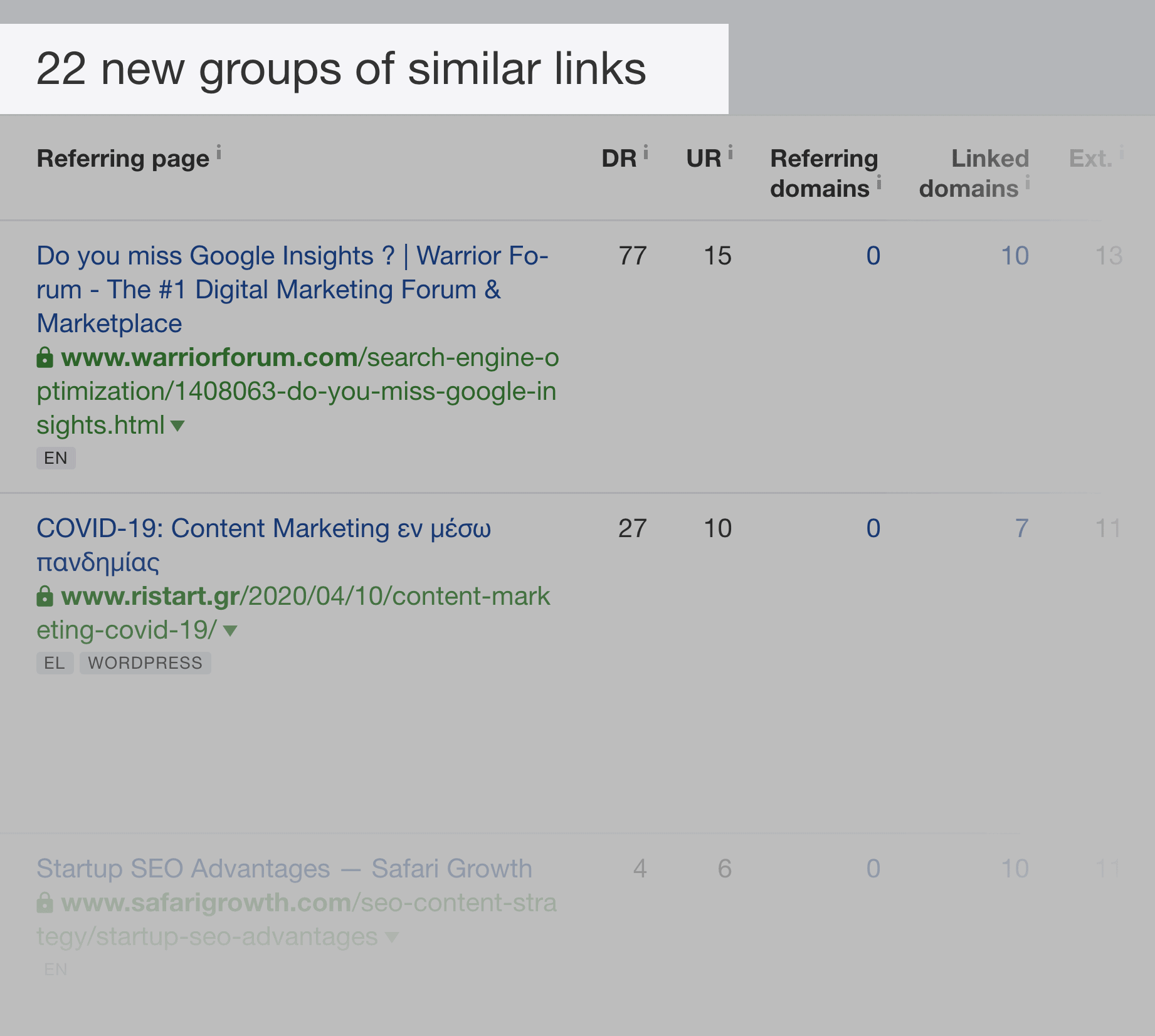Click the UR column info icon
1155x1036 pixels.
tap(730, 152)
